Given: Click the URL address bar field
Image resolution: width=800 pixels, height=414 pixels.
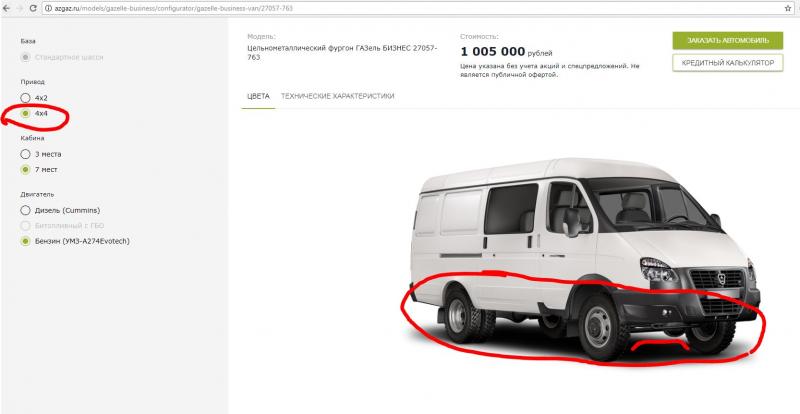Looking at the screenshot, I should pyautogui.click(x=412, y=9).
